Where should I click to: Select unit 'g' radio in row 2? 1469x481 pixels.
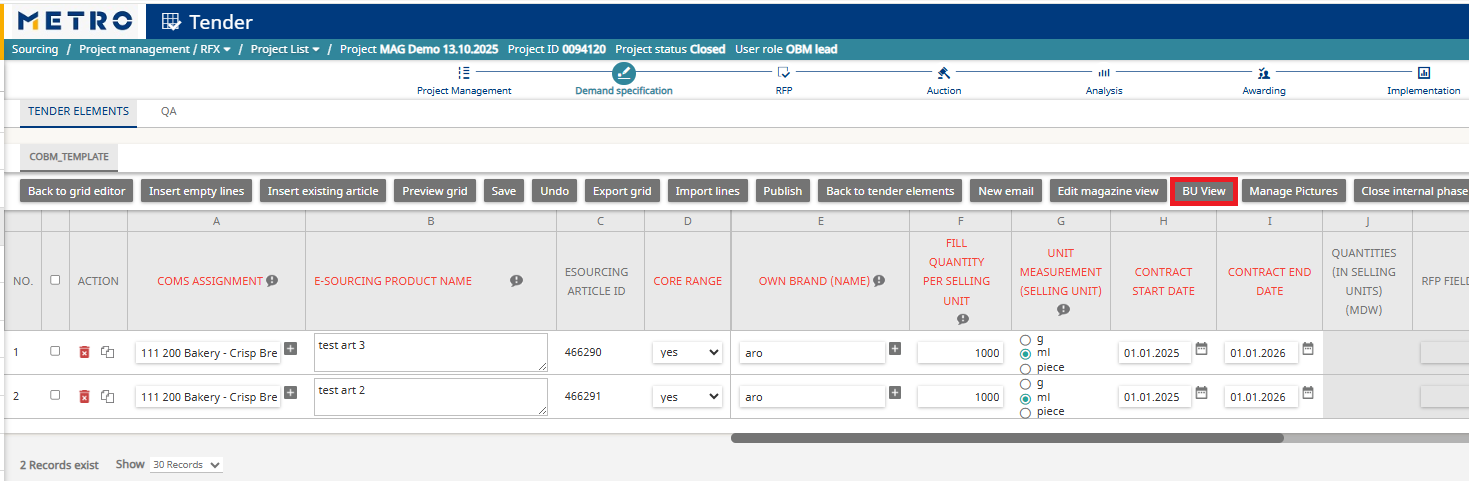coord(1025,384)
